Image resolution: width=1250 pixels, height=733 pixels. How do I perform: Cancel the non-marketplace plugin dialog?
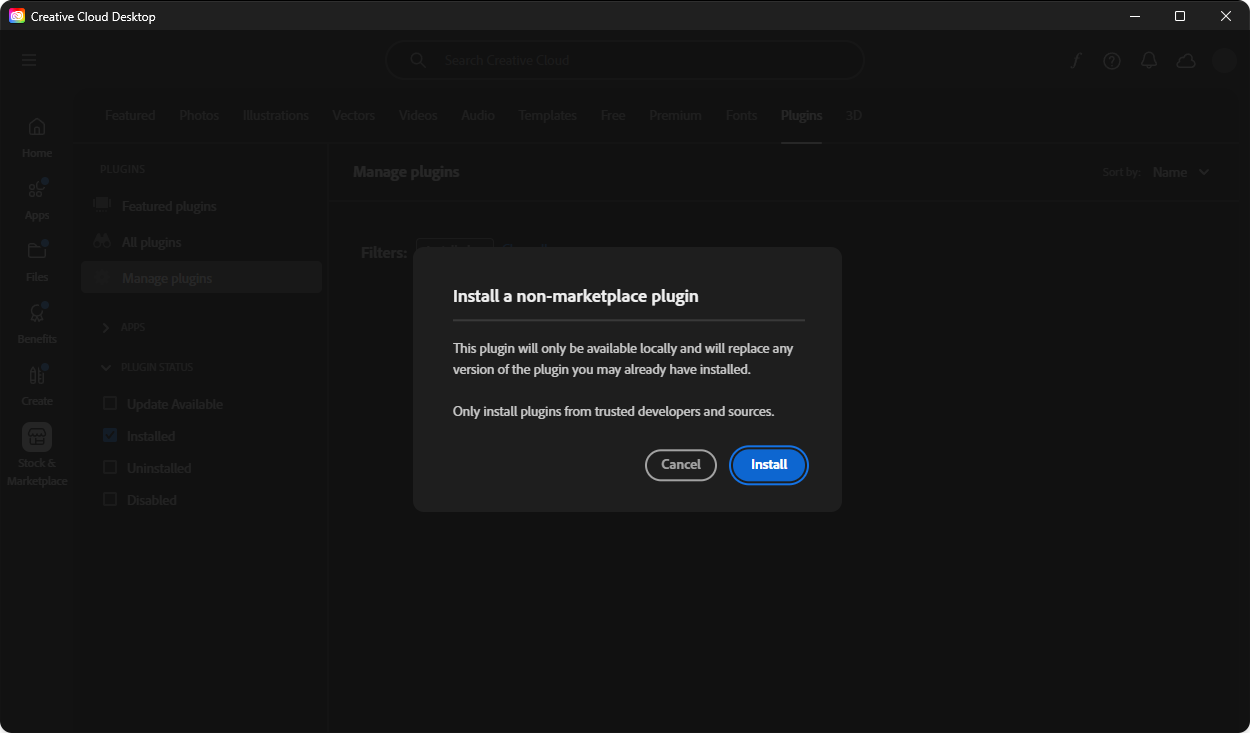[x=681, y=465]
